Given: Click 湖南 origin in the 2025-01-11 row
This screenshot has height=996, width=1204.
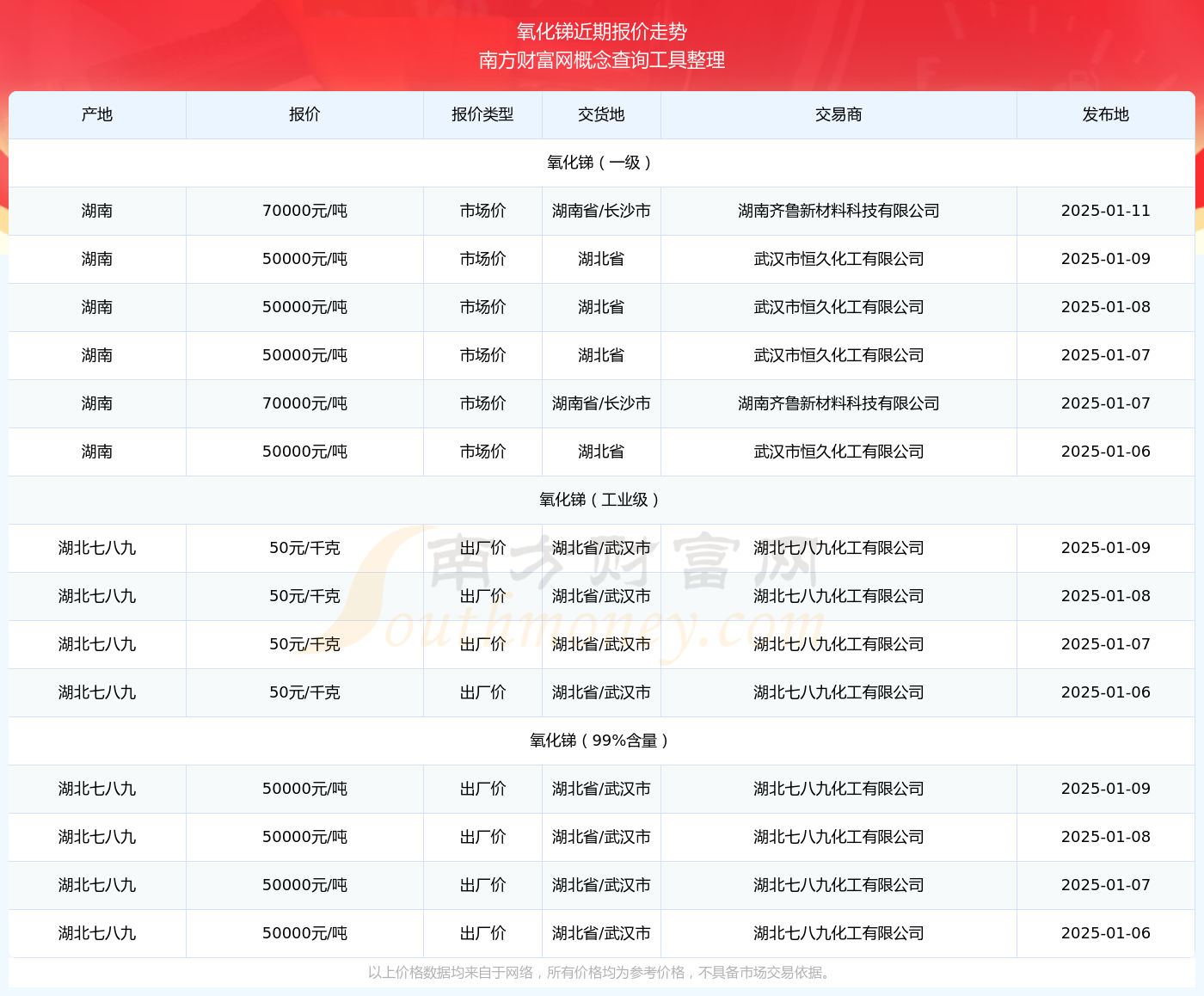Looking at the screenshot, I should (x=97, y=211).
